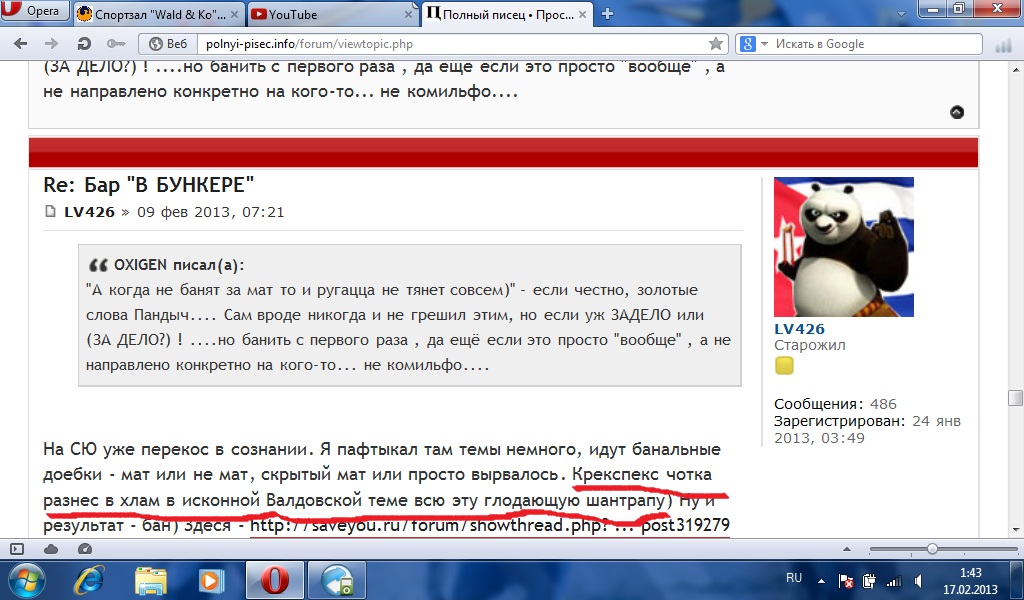Click LV426's panda avatar image
This screenshot has height=600, width=1024.
click(x=844, y=247)
